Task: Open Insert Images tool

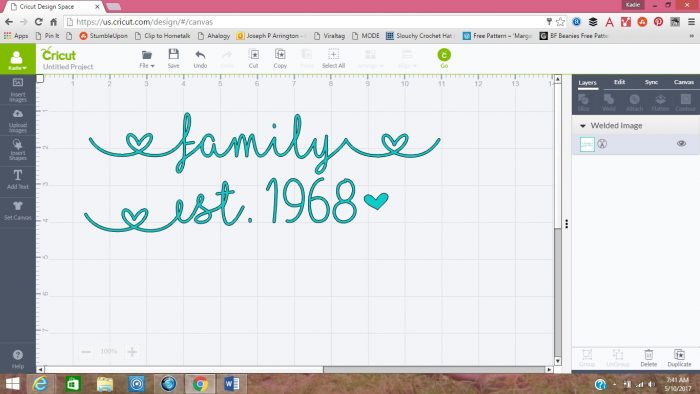Action: (18, 90)
